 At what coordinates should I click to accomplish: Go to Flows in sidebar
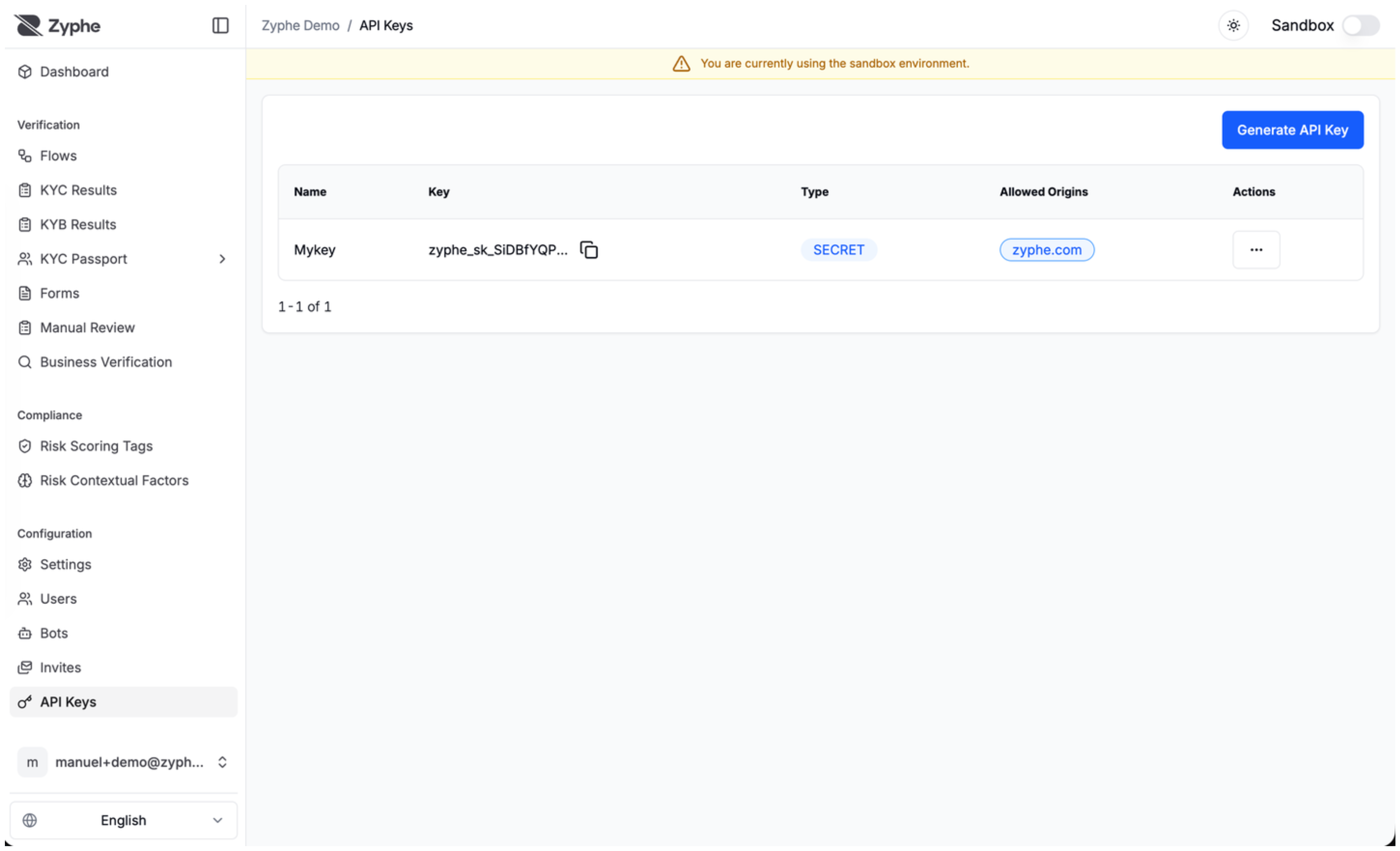(x=124, y=156)
